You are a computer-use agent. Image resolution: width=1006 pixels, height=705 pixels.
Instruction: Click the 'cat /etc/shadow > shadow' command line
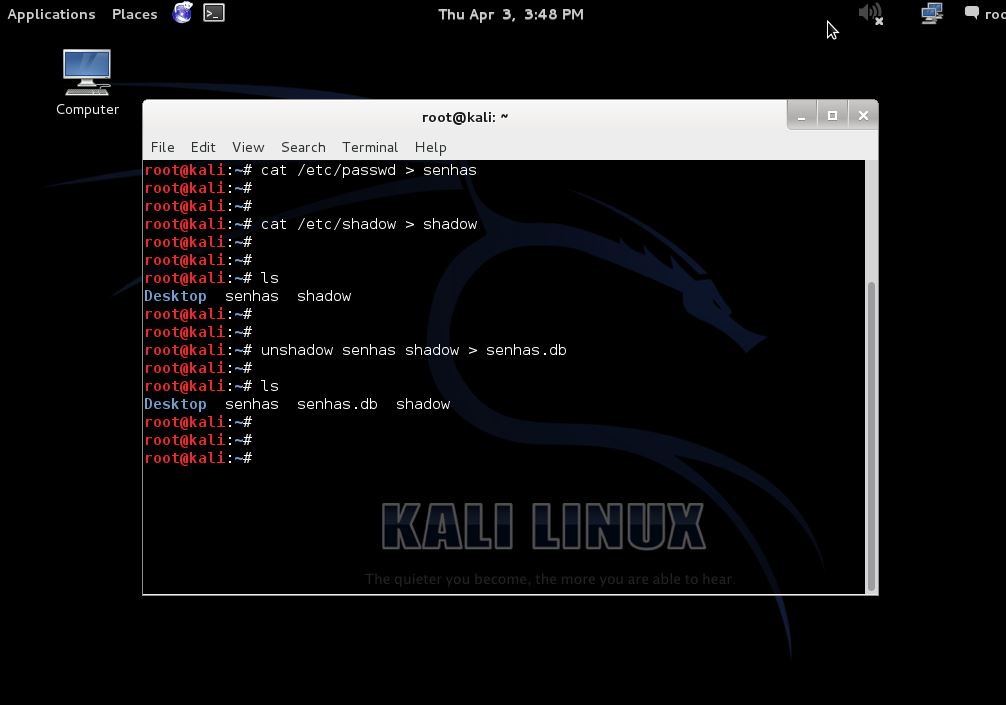(x=311, y=224)
